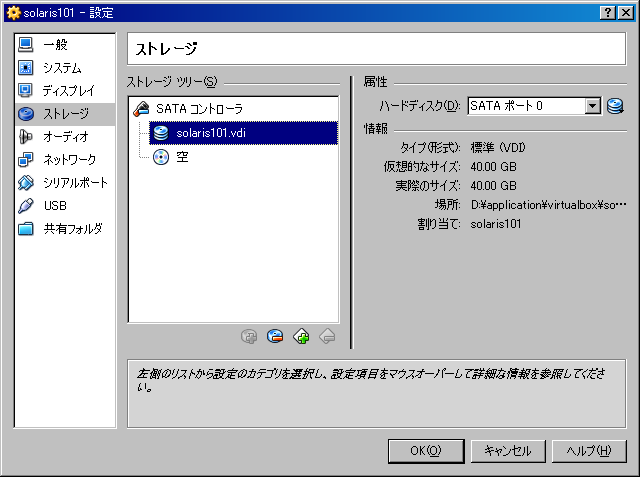Image resolution: width=640 pixels, height=477 pixels.
Task: Click the greyed-out remove attachment icon
Action: click(327, 337)
